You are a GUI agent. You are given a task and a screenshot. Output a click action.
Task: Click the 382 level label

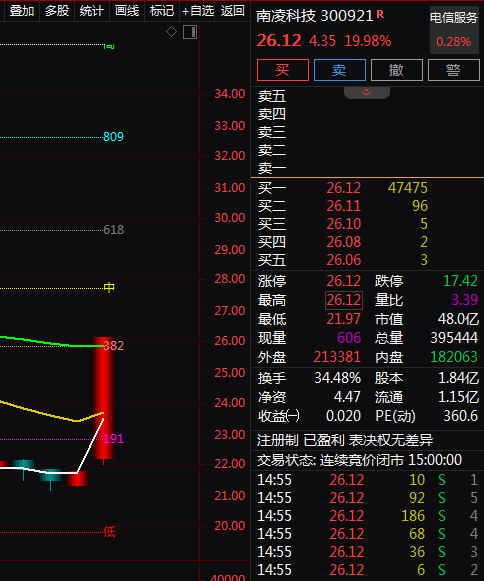(113, 346)
